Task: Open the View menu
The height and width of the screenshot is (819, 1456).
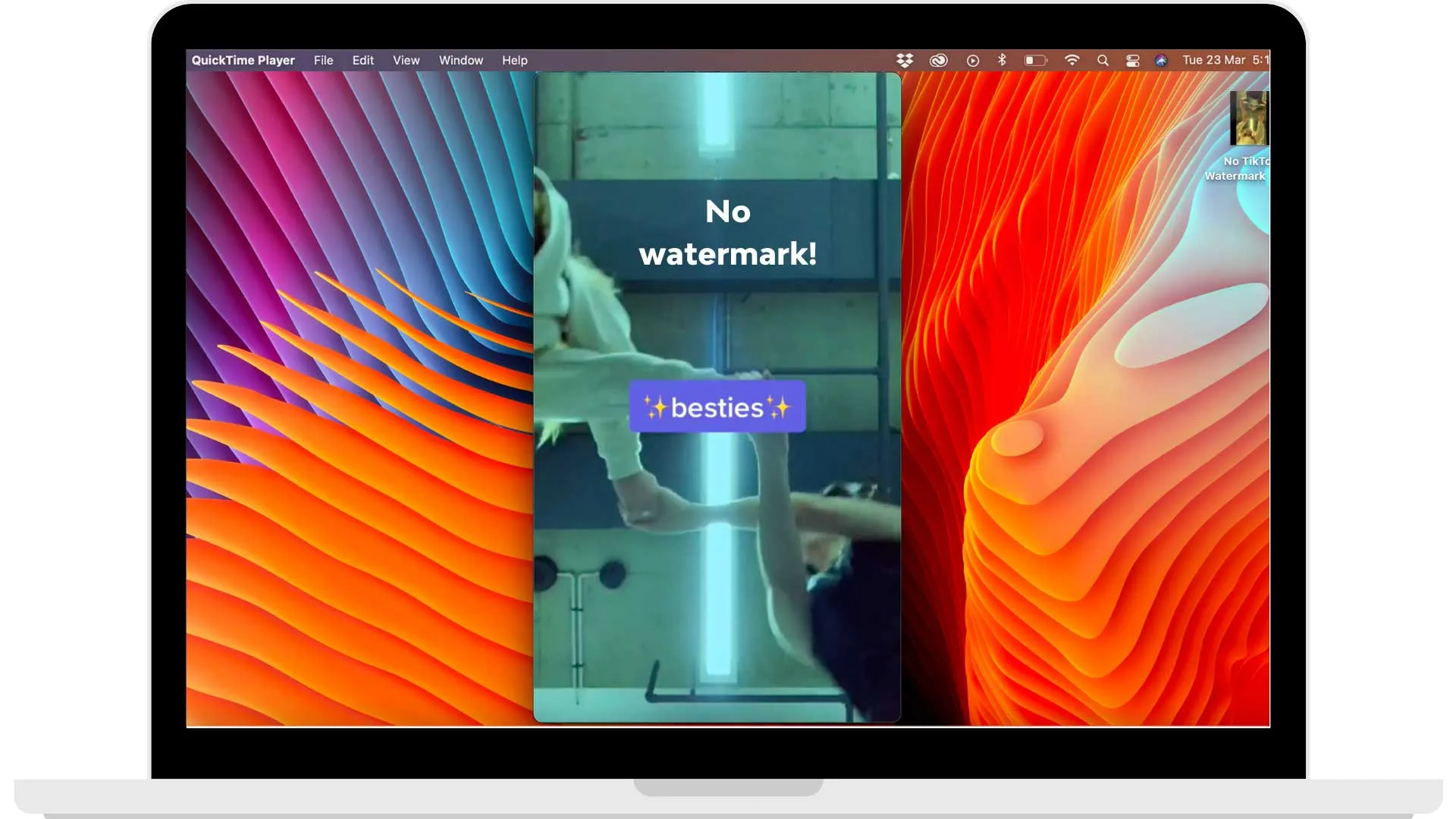Action: click(406, 61)
